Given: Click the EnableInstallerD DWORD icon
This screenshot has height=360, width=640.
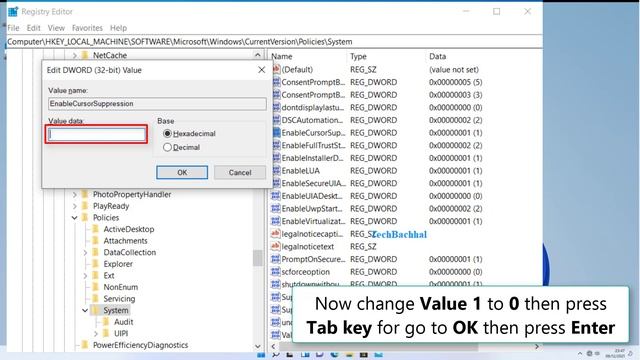Looking at the screenshot, I should 276,158.
